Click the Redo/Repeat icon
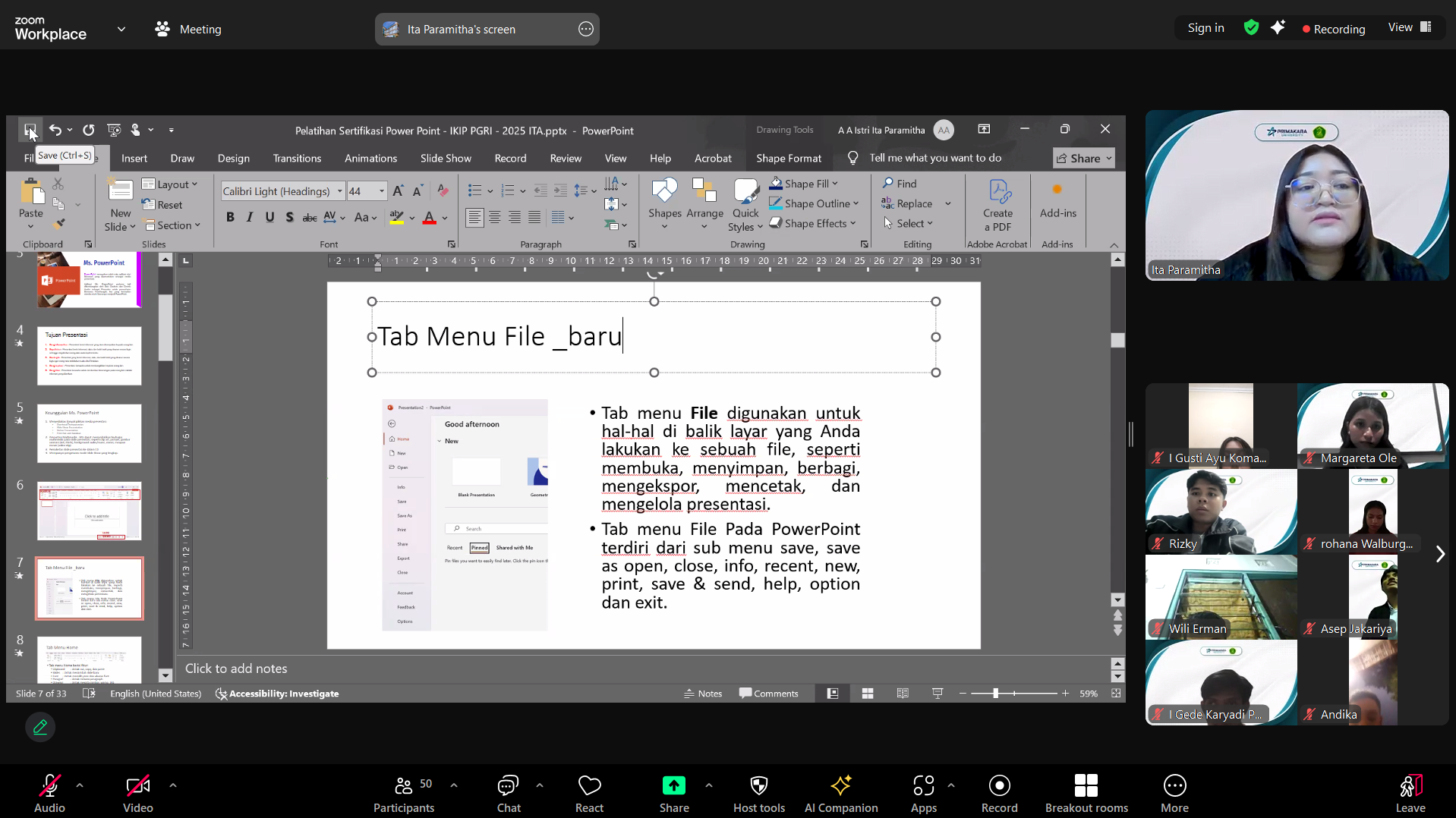 [x=89, y=130]
